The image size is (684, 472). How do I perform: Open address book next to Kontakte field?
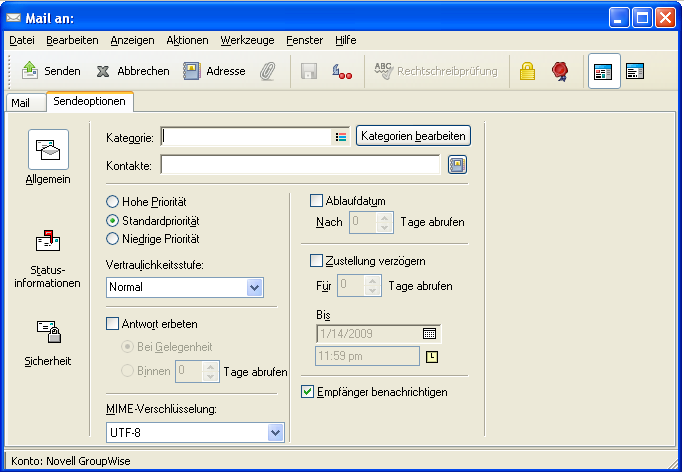pyautogui.click(x=458, y=165)
